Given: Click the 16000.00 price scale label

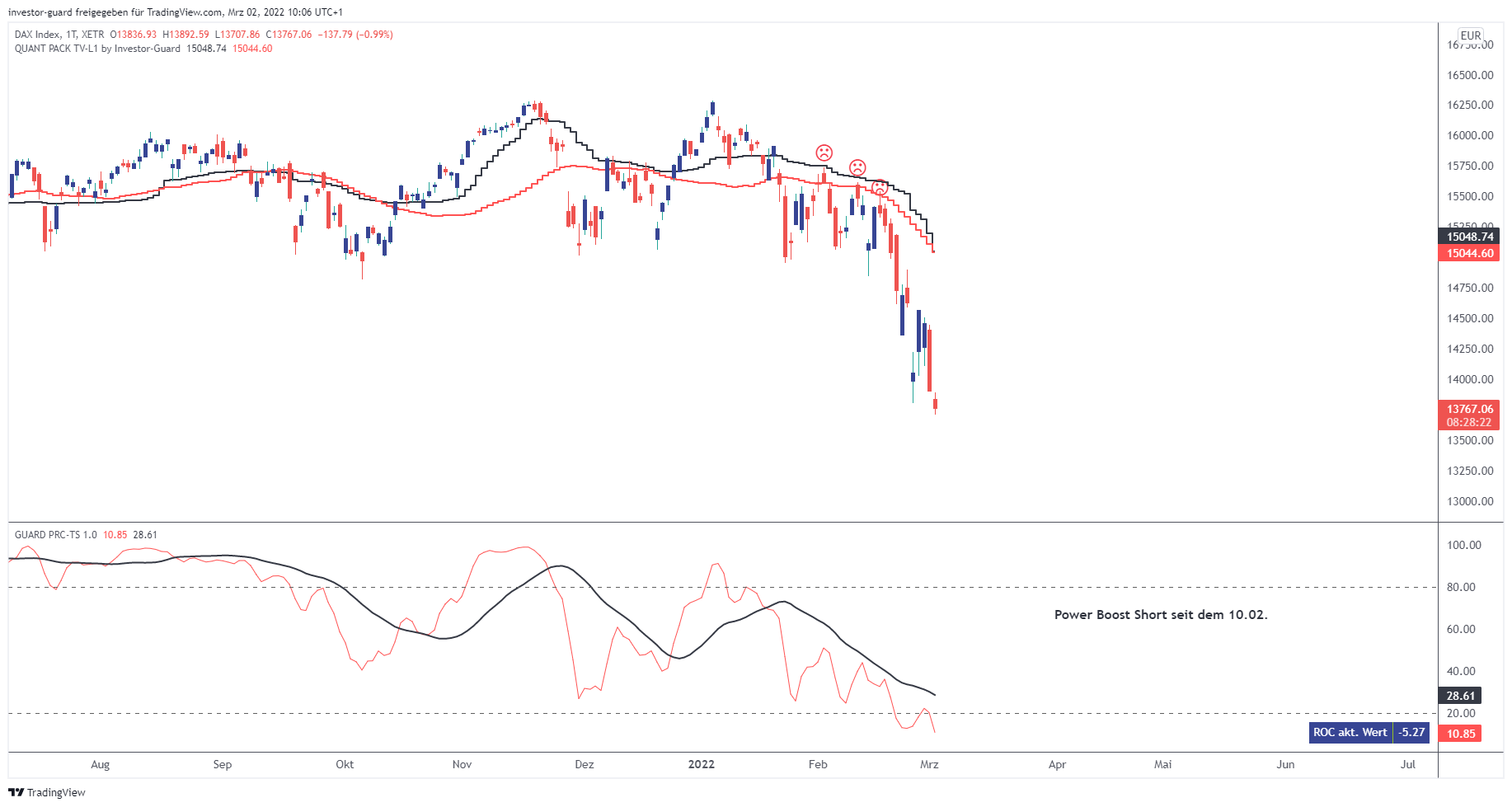Looking at the screenshot, I should (x=1470, y=135).
